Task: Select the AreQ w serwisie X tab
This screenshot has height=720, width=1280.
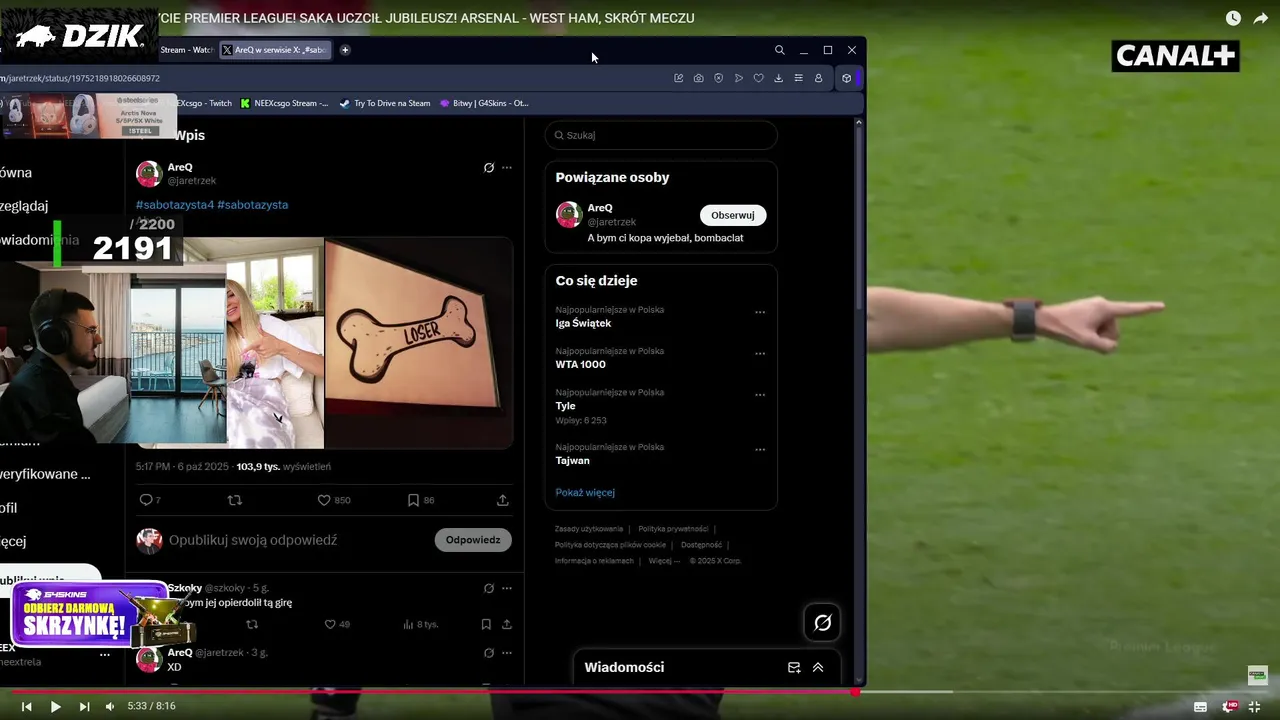Action: (x=274, y=50)
